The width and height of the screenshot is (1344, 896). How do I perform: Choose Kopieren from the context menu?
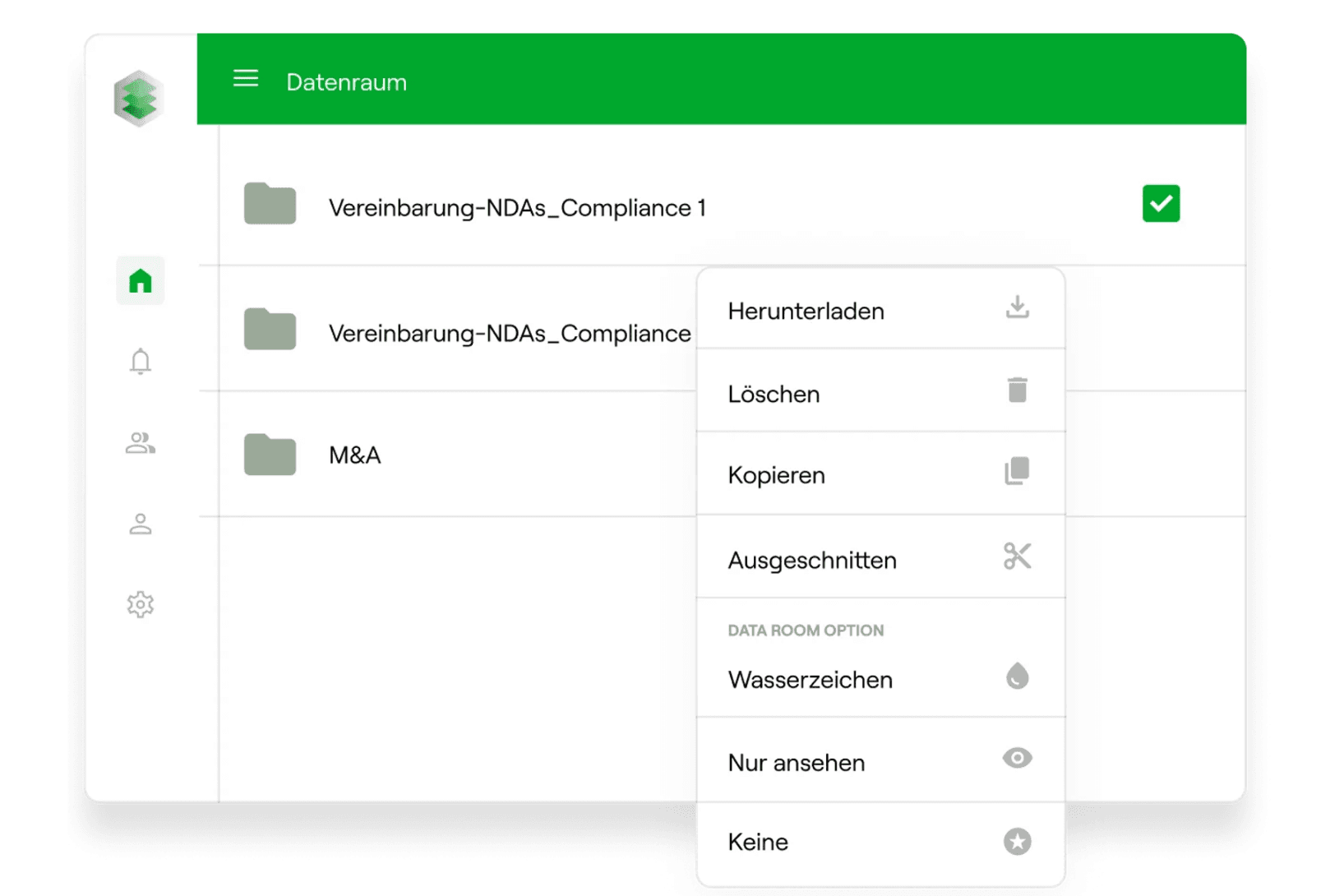(x=880, y=473)
